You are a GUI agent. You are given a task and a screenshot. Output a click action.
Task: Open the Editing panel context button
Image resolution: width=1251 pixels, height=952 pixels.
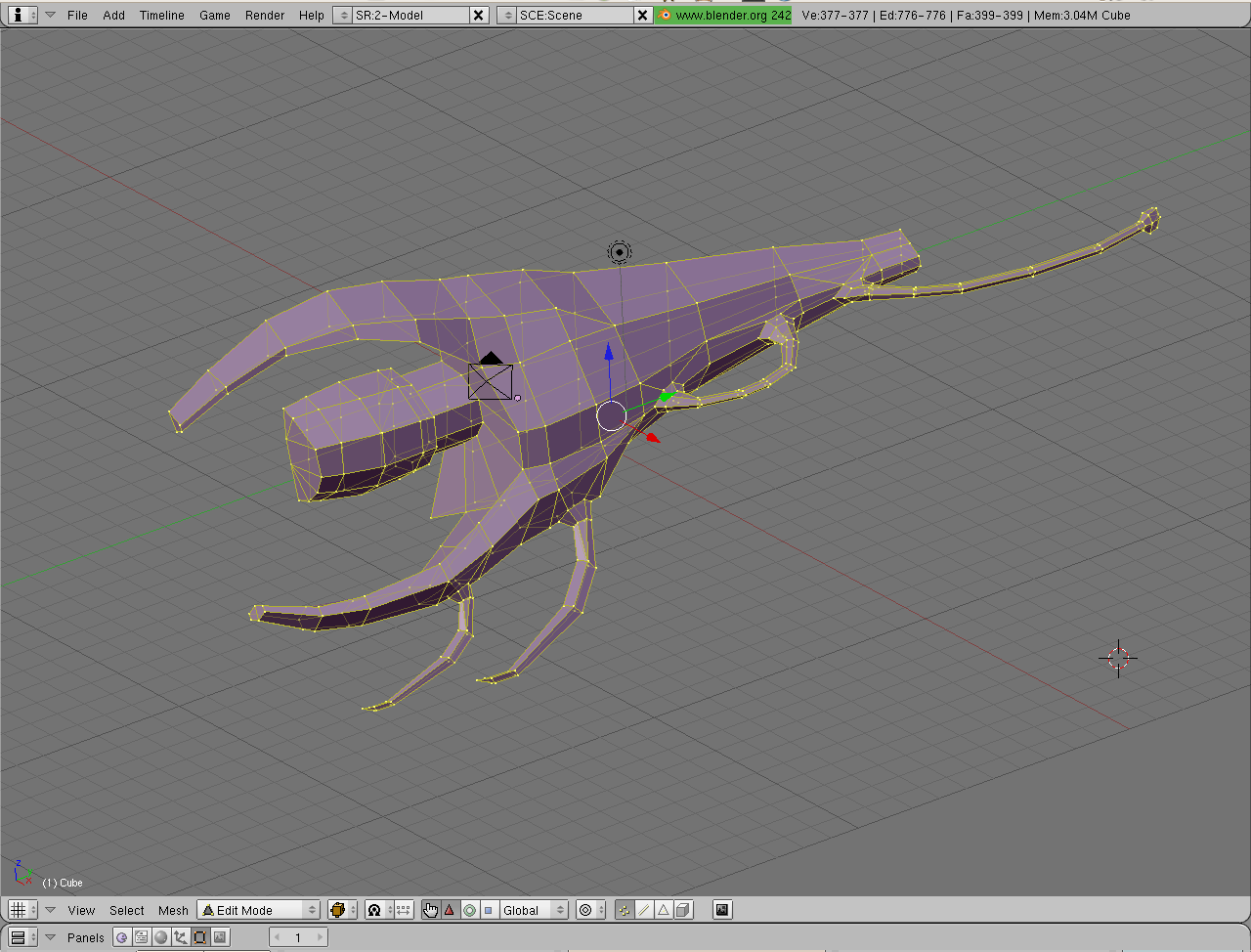(x=200, y=937)
